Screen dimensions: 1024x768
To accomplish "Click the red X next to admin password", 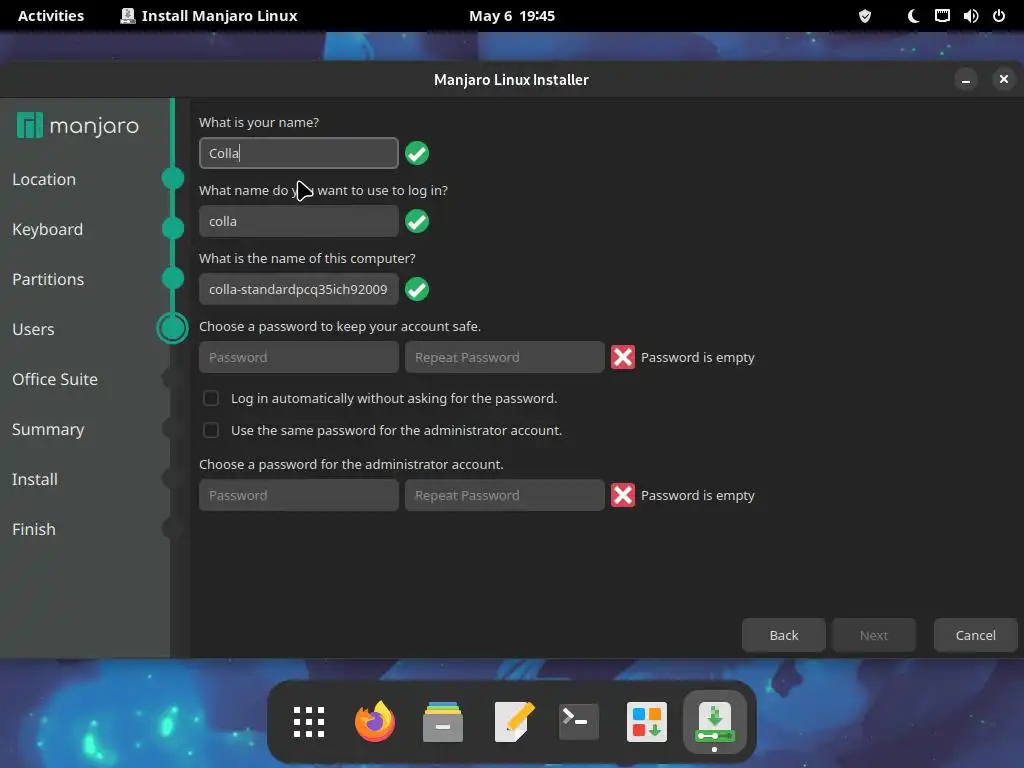I will 622,495.
